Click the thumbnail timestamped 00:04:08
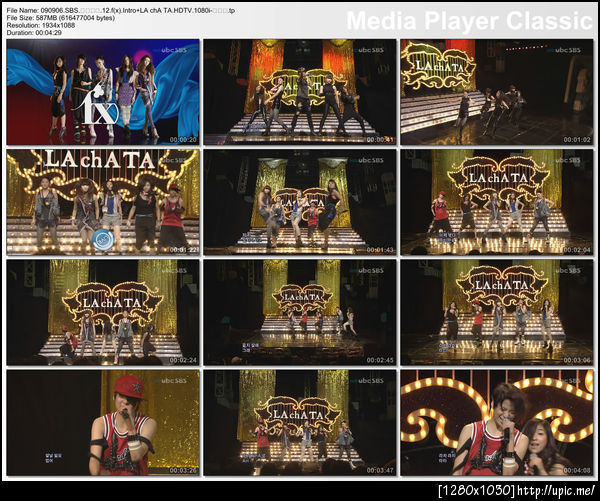 (497, 423)
